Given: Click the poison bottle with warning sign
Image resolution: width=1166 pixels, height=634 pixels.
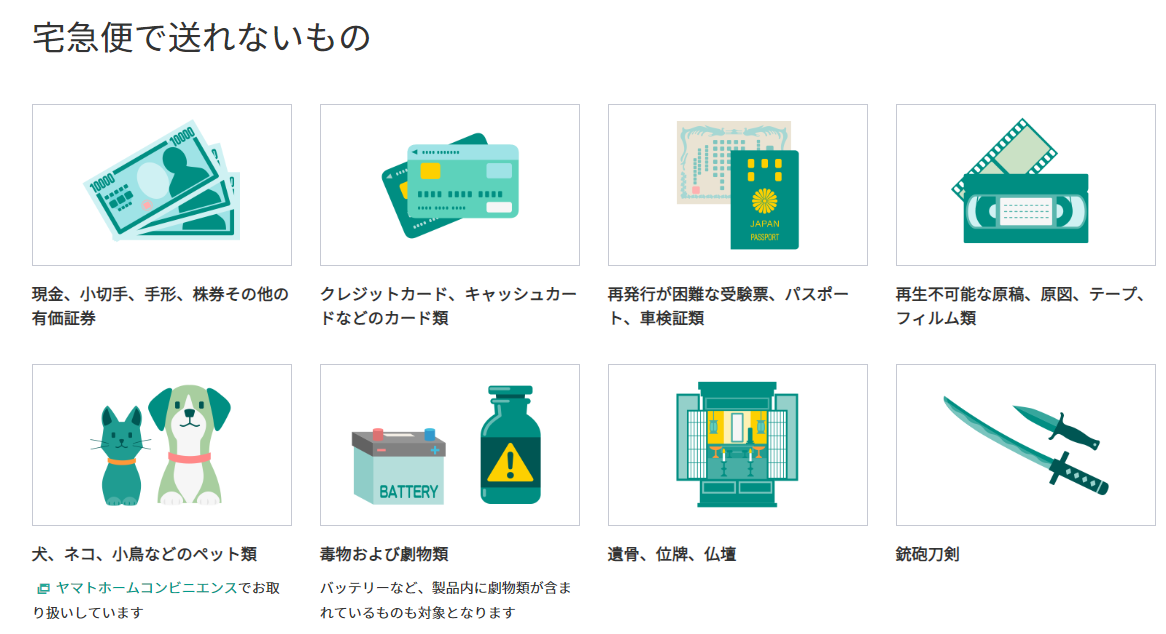Looking at the screenshot, I should pyautogui.click(x=510, y=444).
